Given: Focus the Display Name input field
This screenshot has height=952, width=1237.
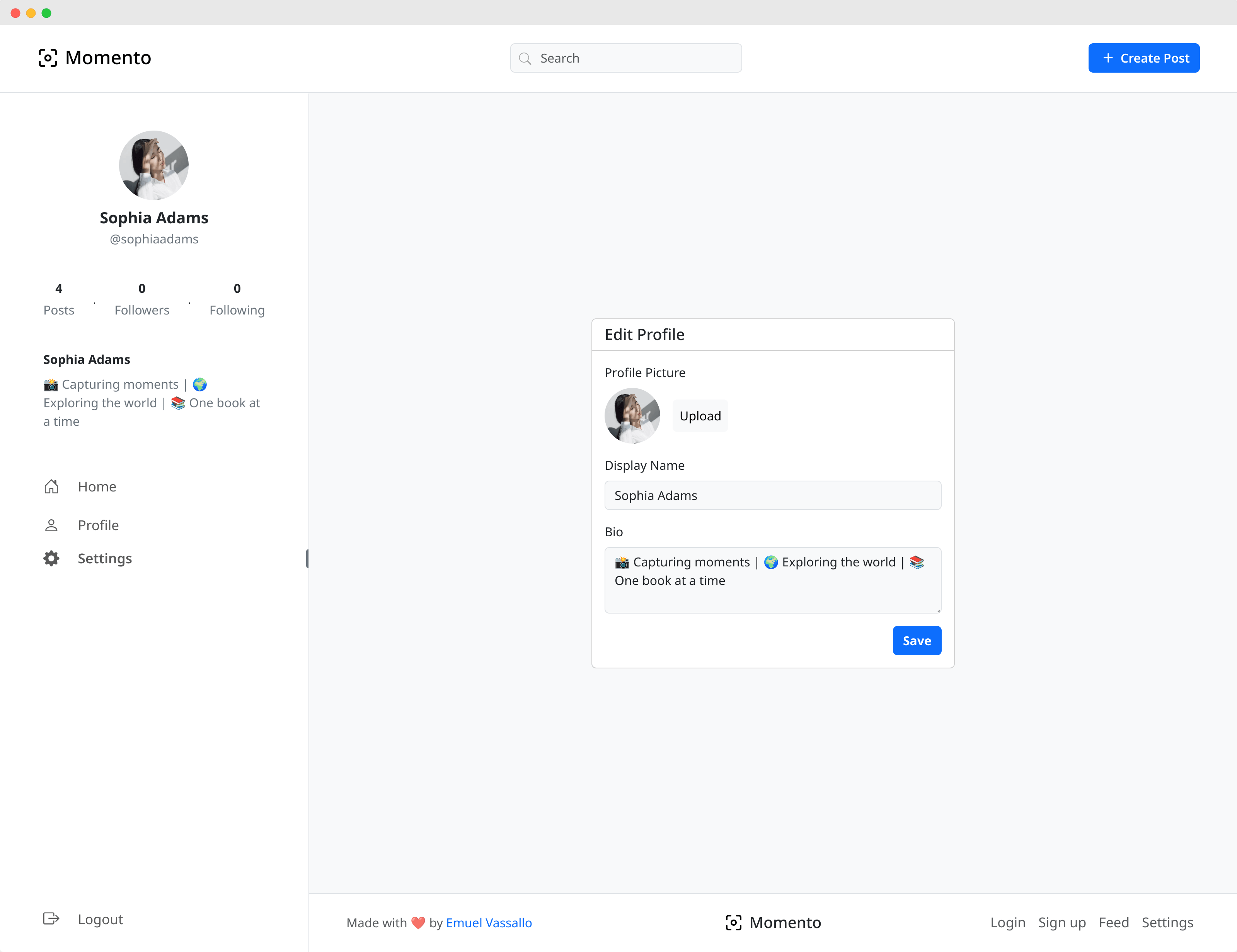Looking at the screenshot, I should point(773,495).
